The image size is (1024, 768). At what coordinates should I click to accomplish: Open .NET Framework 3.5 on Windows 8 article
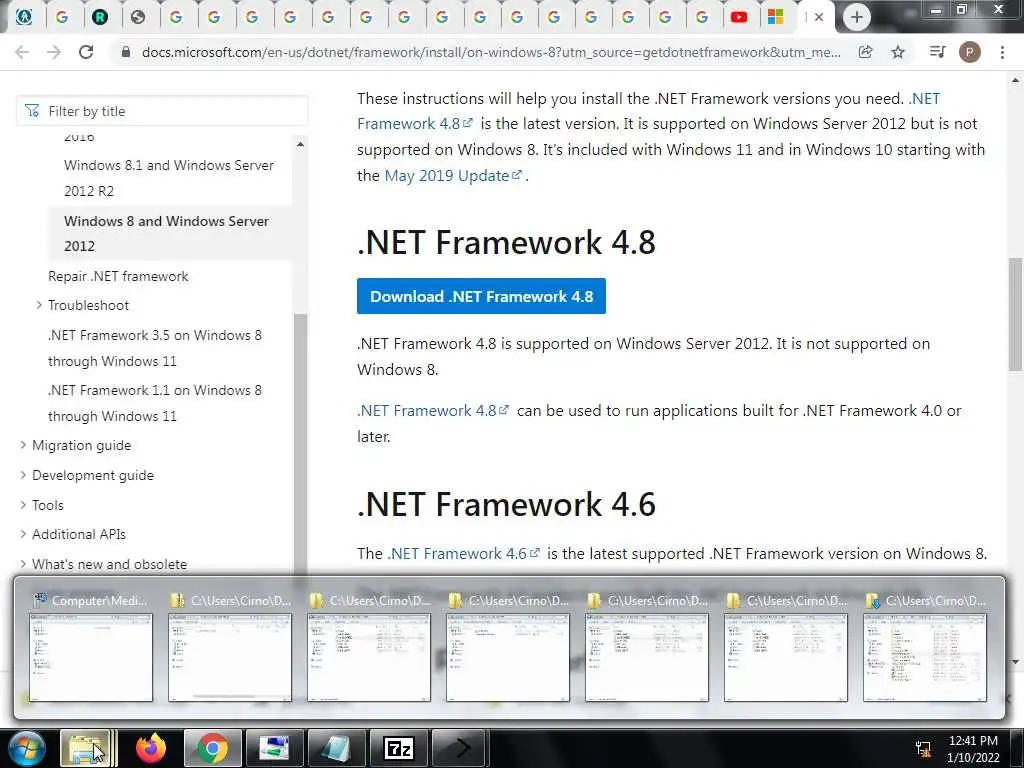(155, 347)
